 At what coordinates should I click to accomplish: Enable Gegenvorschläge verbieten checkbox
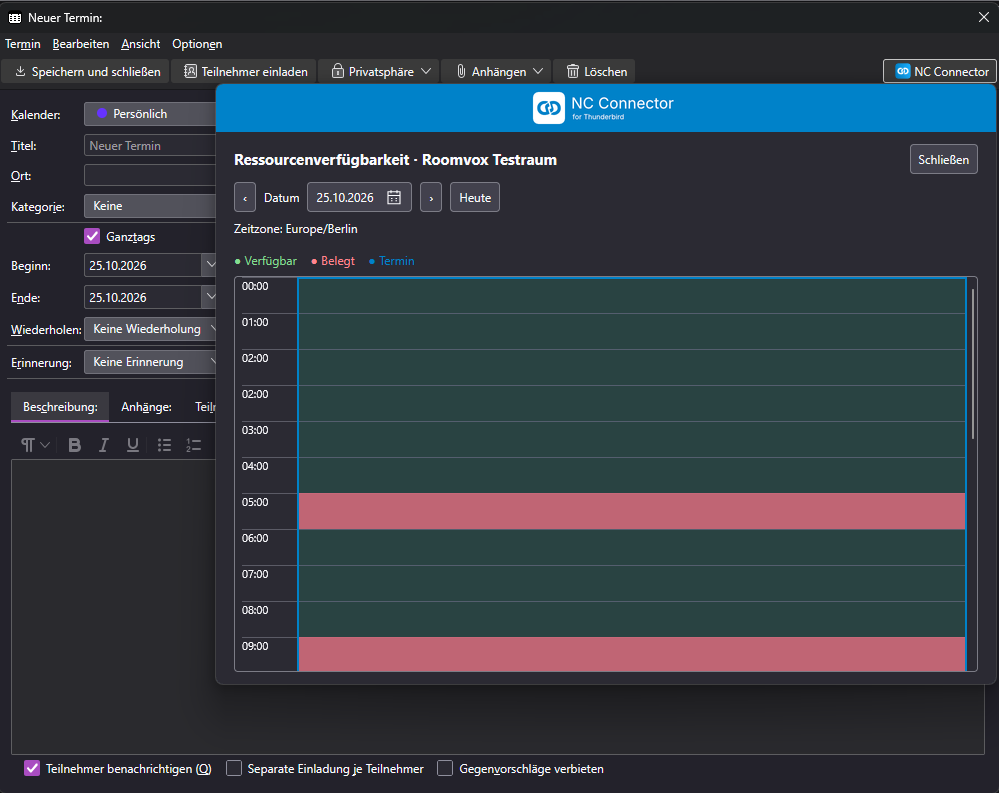tap(445, 768)
